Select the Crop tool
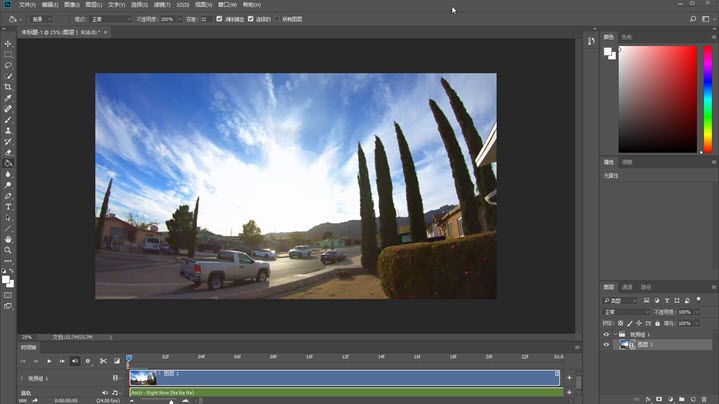The height and width of the screenshot is (404, 719). (x=8, y=87)
